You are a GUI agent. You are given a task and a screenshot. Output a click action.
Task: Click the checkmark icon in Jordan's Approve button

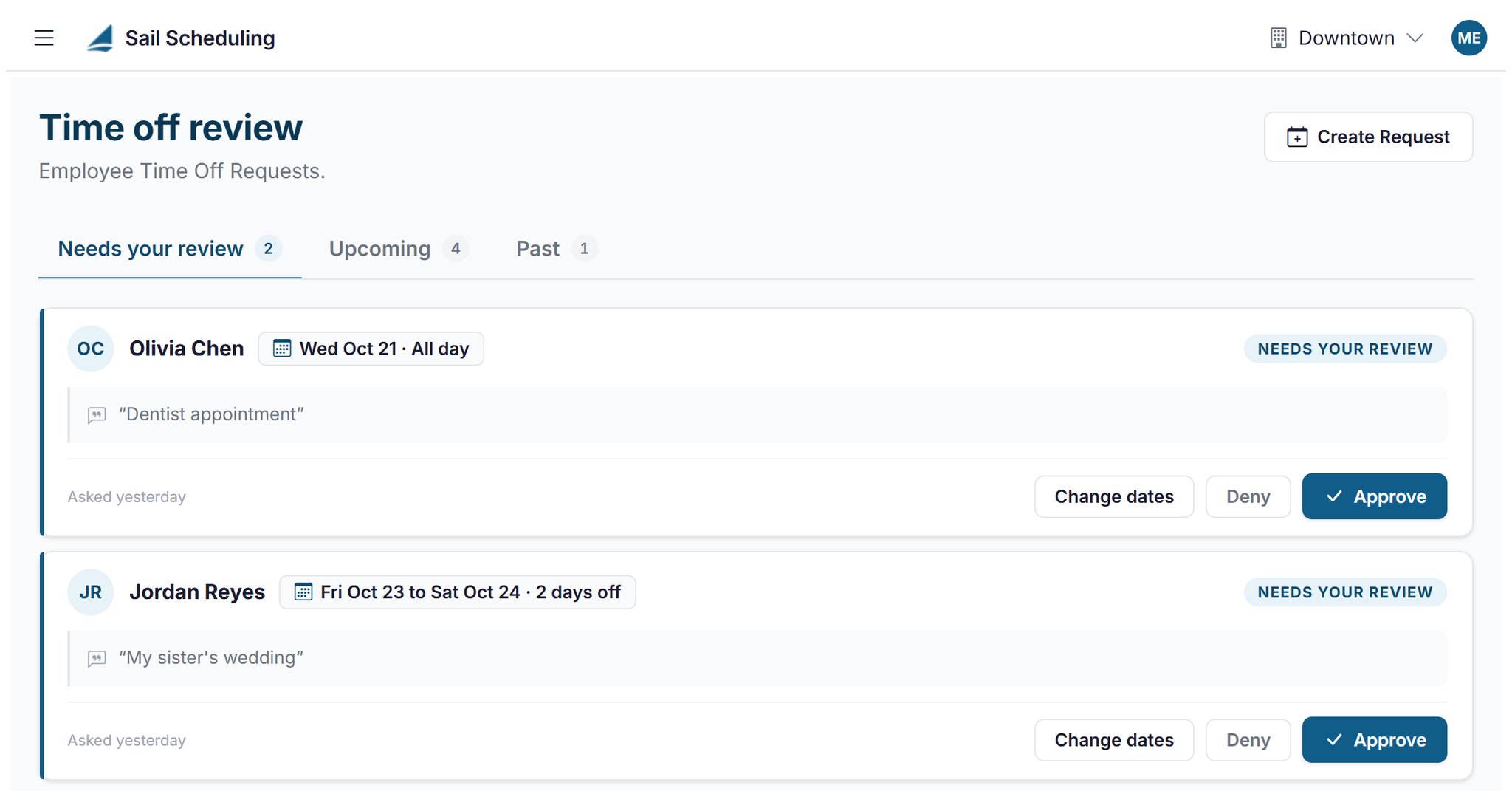pyautogui.click(x=1334, y=740)
